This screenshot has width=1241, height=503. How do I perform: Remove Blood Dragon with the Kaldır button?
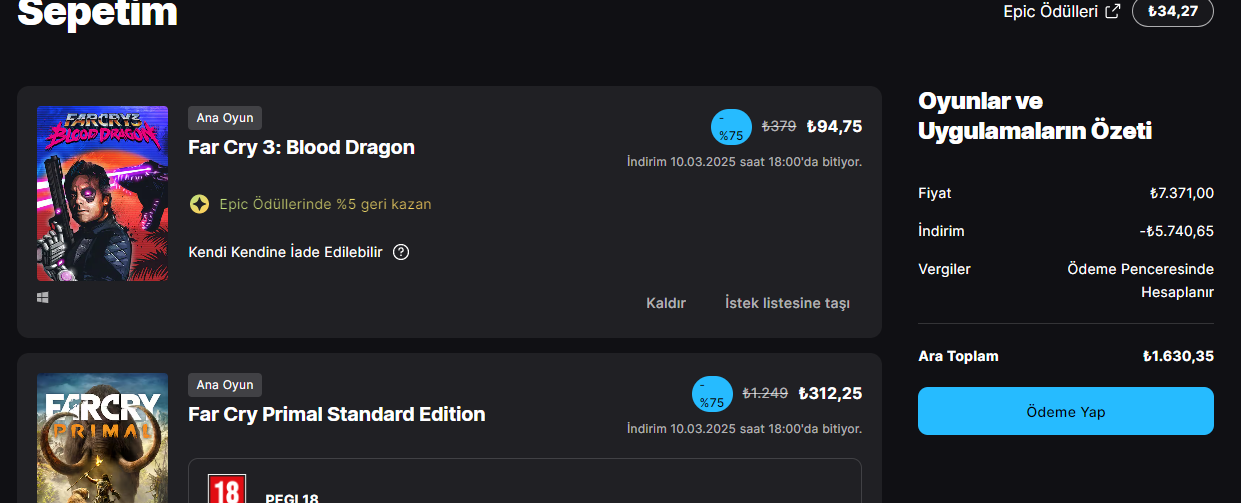pos(666,303)
